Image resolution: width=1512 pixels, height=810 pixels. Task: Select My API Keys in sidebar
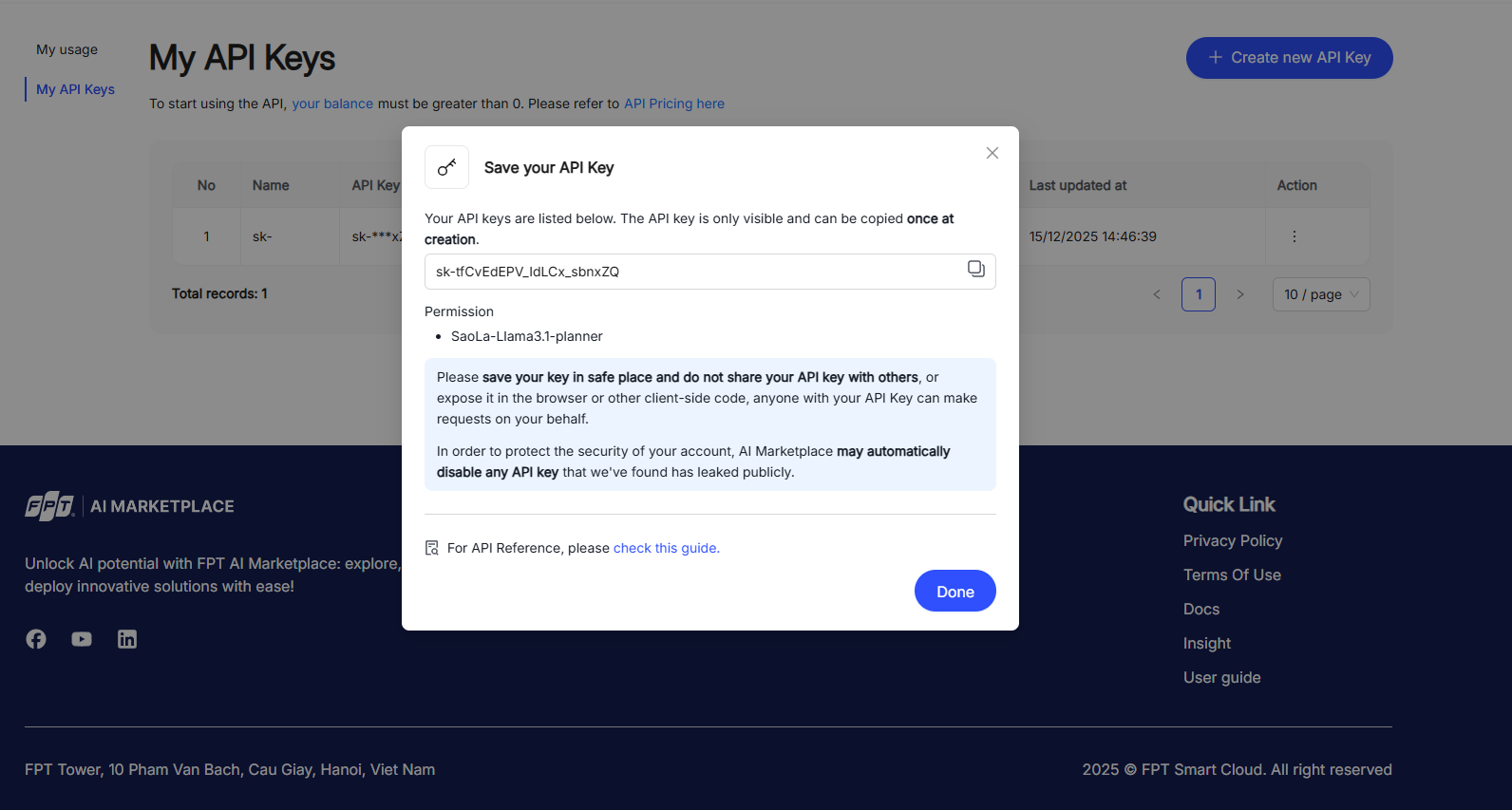coord(75,89)
